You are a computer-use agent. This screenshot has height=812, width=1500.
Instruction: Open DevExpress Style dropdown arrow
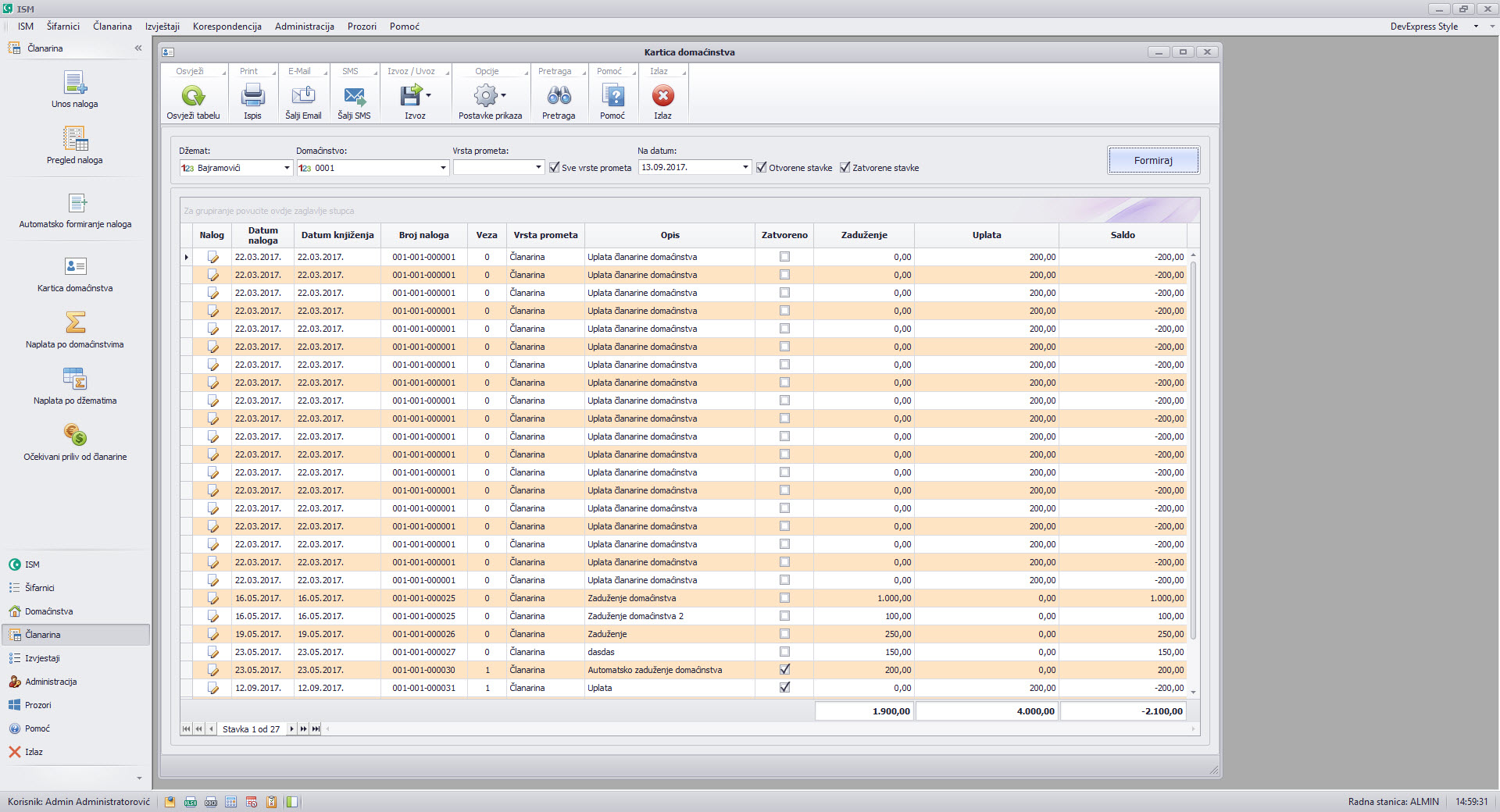click(1476, 27)
